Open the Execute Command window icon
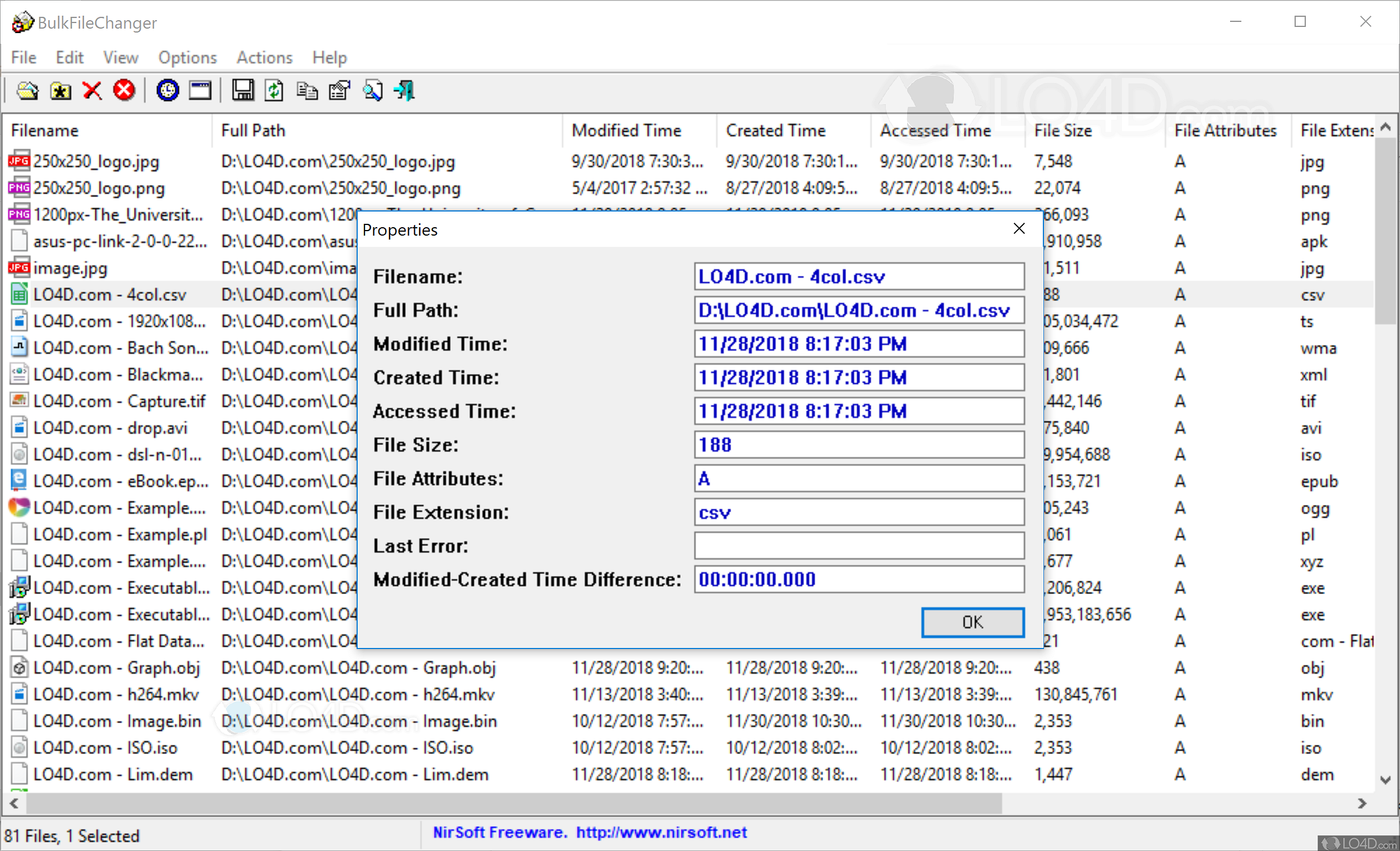1400x851 pixels. [200, 90]
